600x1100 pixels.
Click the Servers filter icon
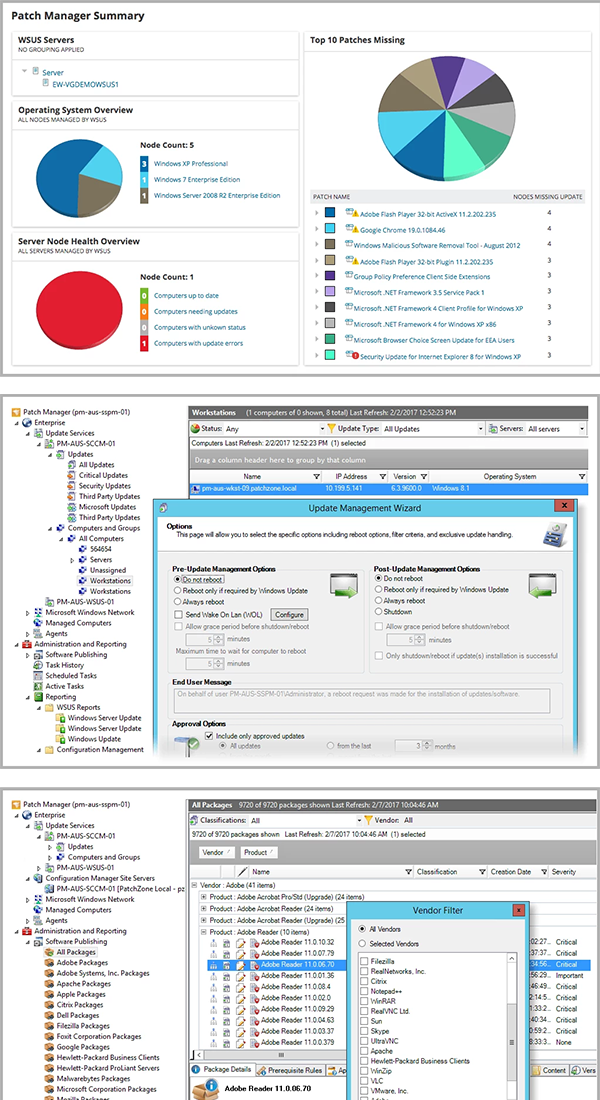point(493,428)
